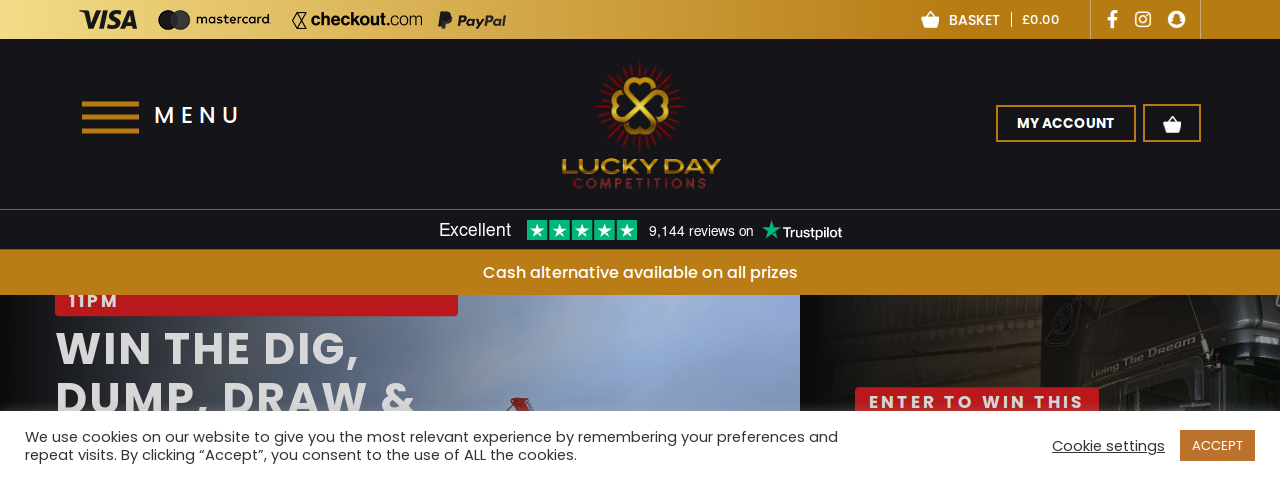Click the 9,144 reviews on Trustpilot text
Viewport: 1280px width, 480px height.
701,231
